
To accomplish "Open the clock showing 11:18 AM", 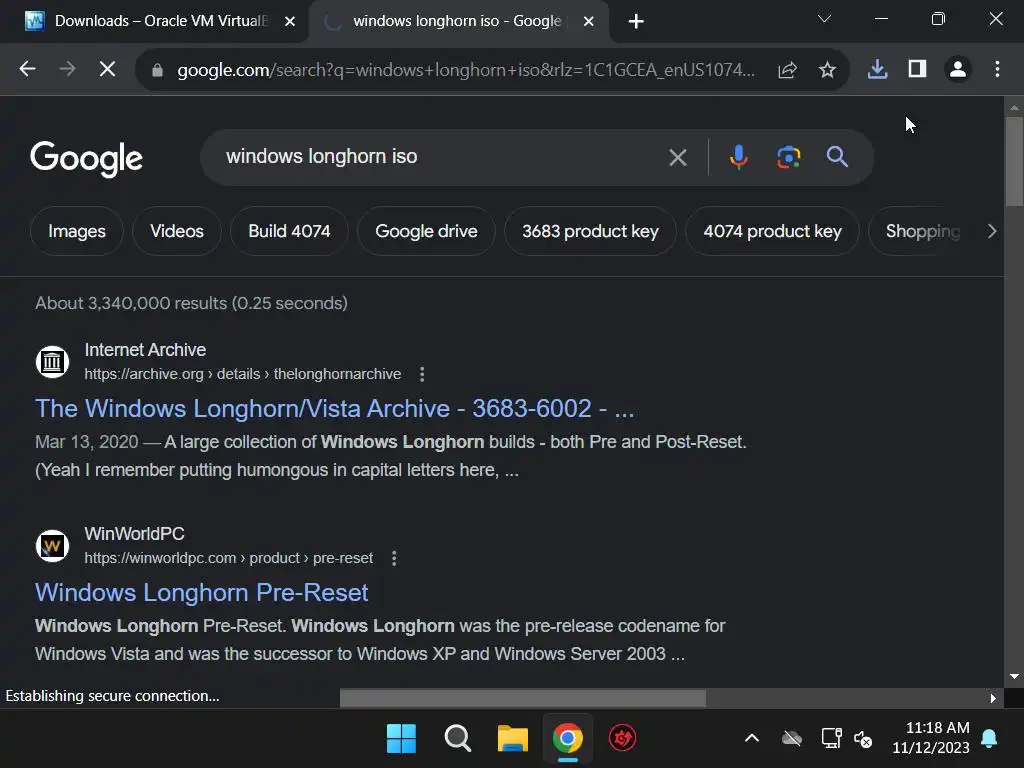I will click(x=931, y=738).
